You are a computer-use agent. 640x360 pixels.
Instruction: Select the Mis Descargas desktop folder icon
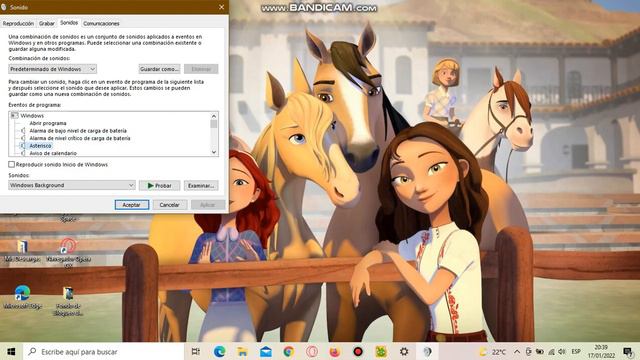coord(22,251)
